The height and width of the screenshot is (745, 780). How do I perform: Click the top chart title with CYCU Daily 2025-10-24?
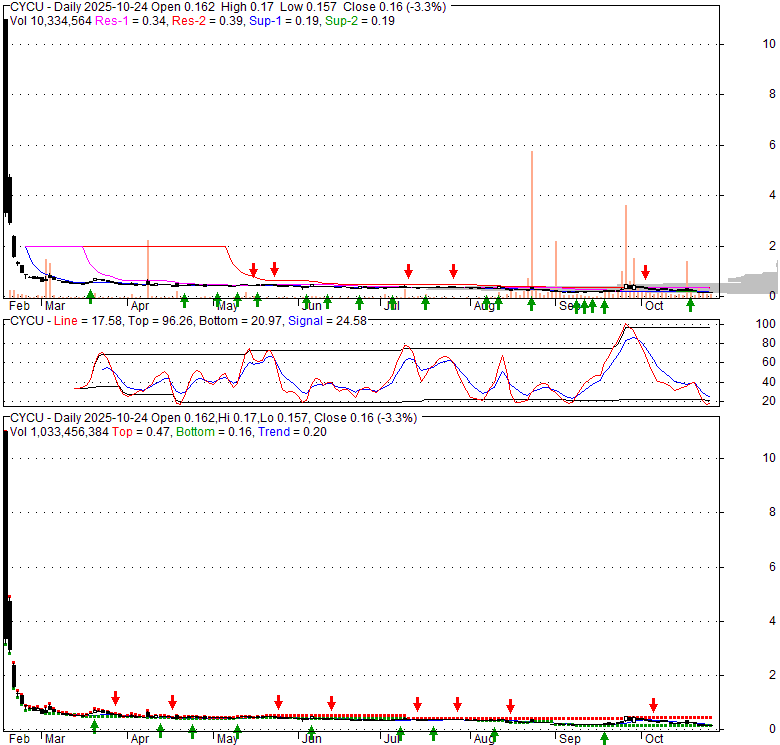click(228, 7)
